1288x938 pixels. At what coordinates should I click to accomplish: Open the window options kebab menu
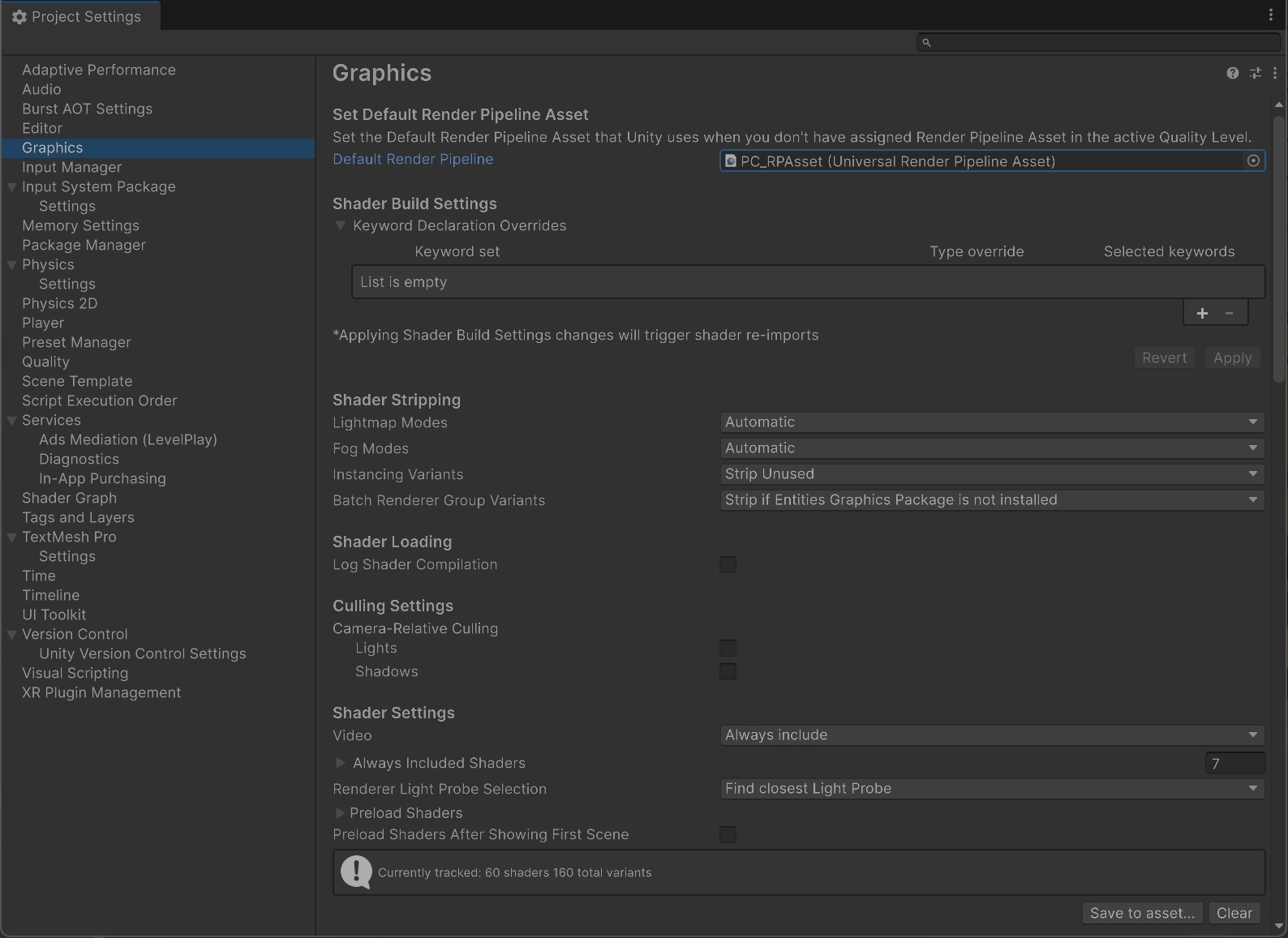tap(1270, 15)
